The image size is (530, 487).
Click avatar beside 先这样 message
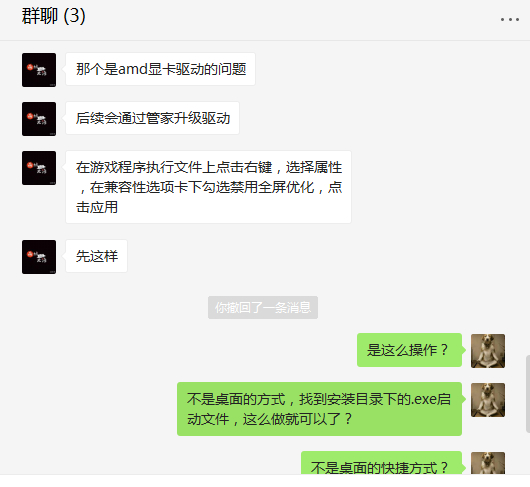click(39, 257)
